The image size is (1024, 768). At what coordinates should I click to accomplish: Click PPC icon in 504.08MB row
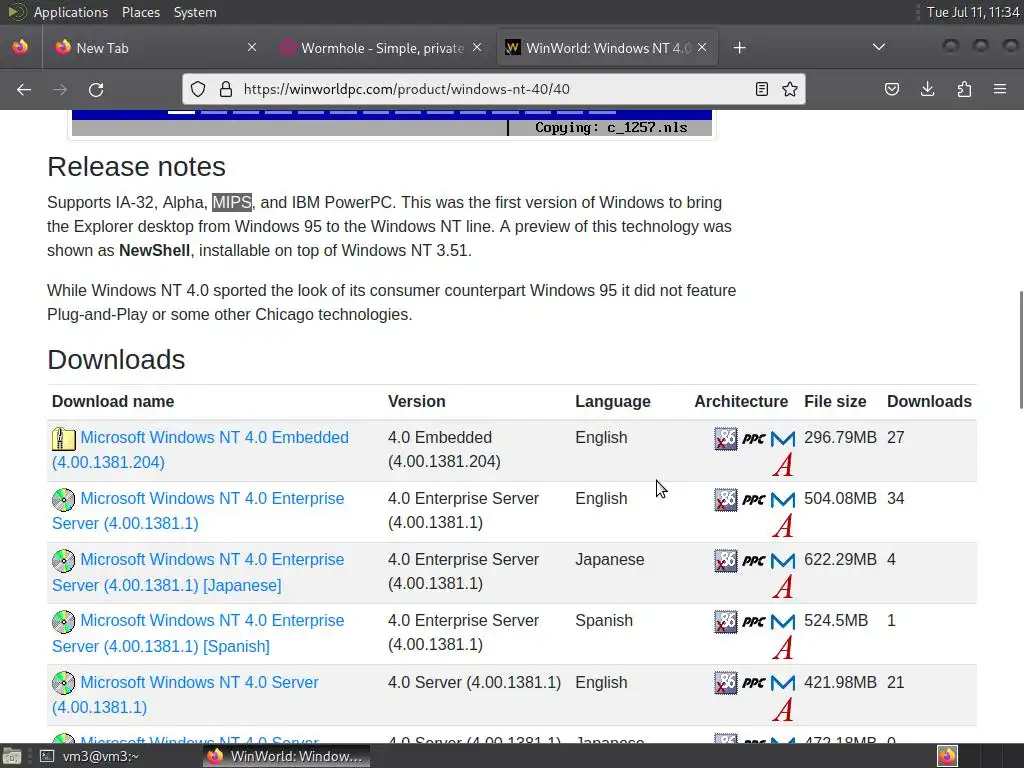tap(754, 500)
